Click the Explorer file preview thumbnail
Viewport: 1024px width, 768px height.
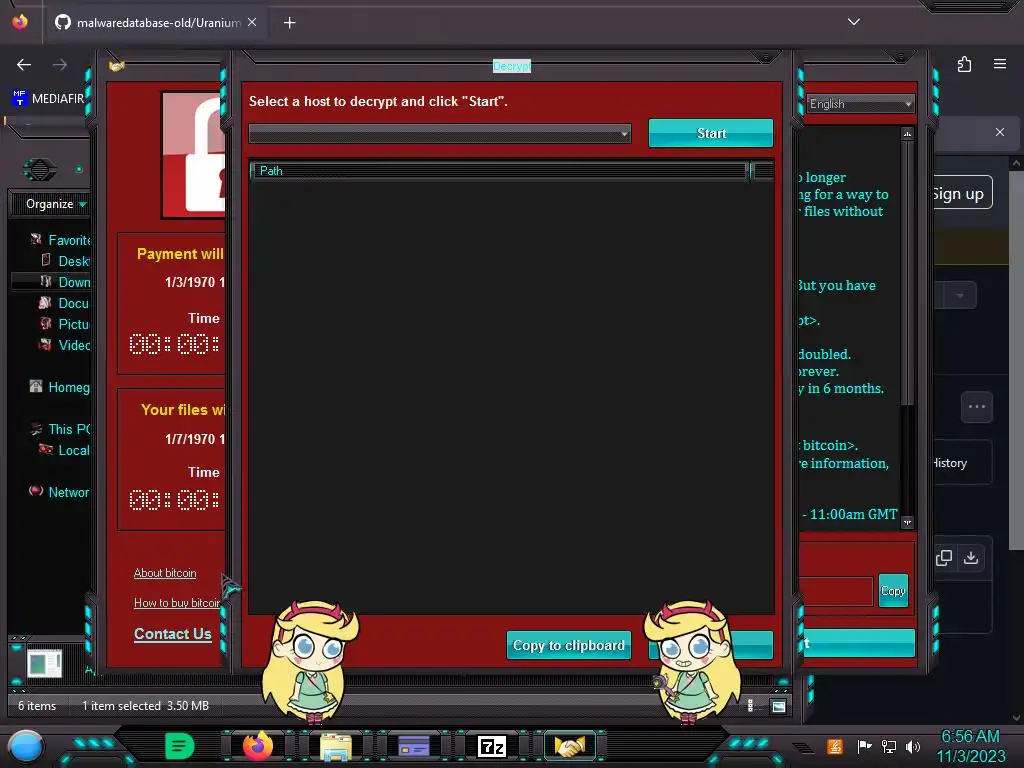[x=45, y=664]
